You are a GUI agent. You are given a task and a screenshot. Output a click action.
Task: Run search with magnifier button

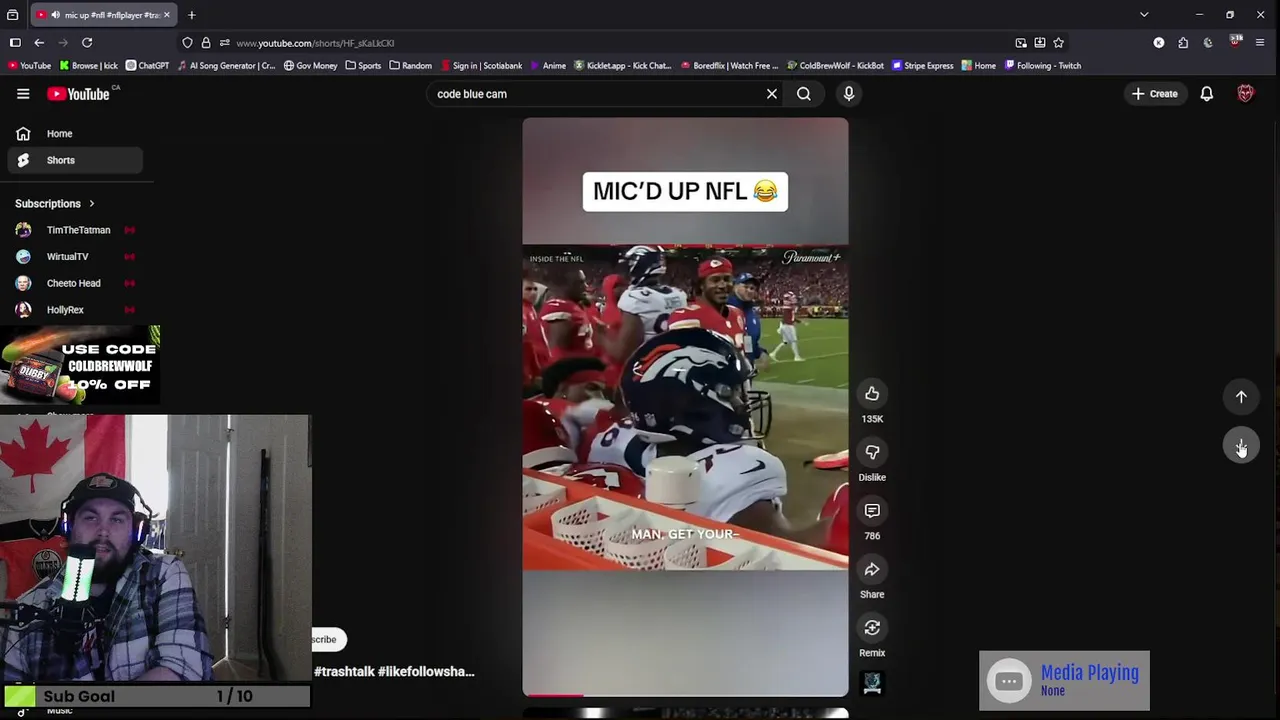point(804,94)
